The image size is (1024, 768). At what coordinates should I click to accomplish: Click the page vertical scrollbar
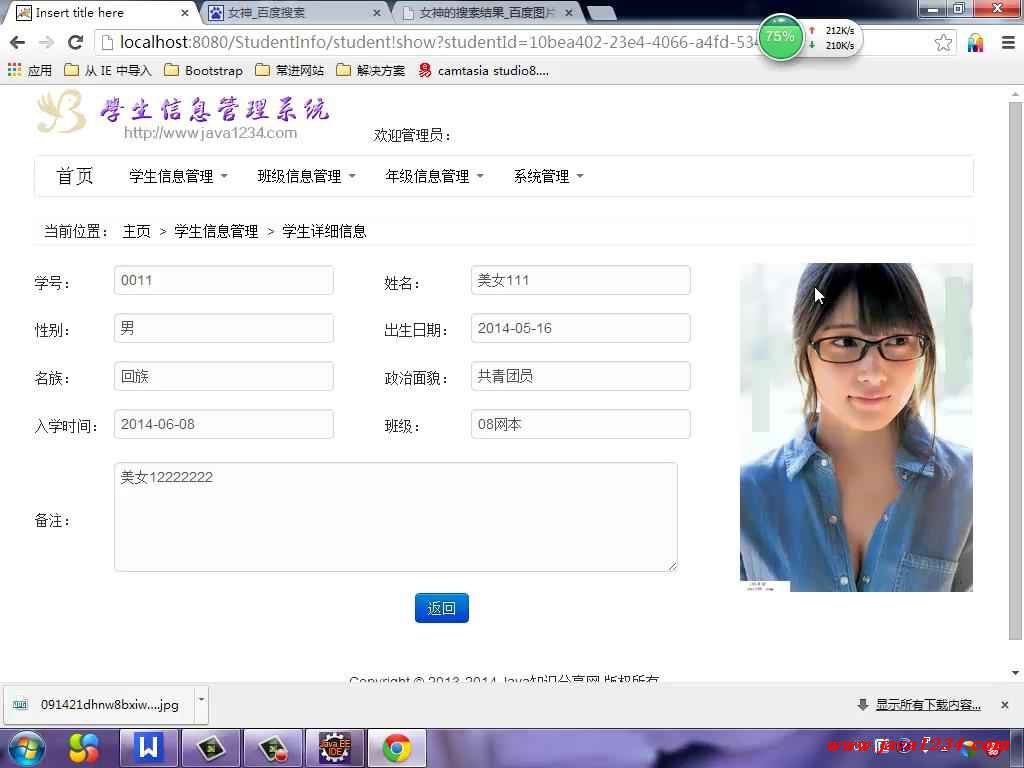[x=1015, y=372]
